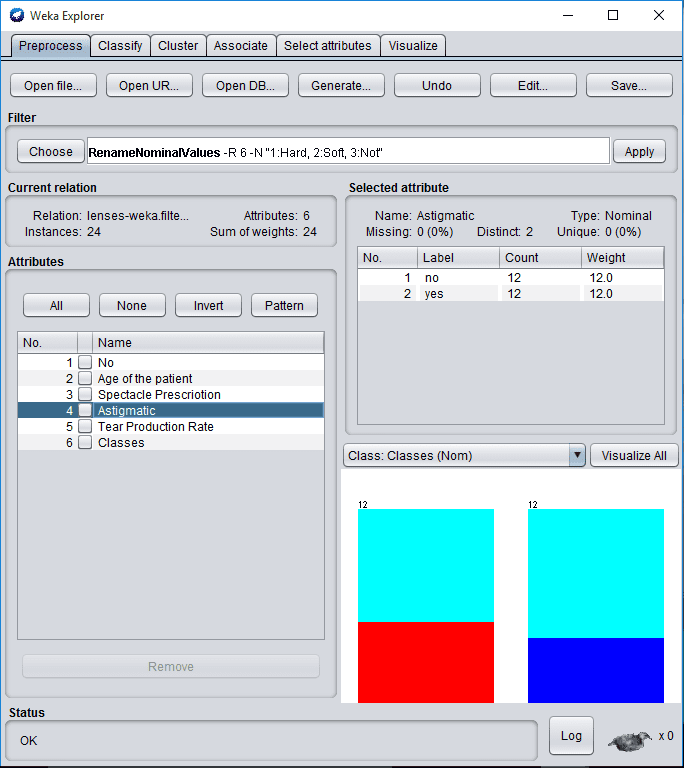Image resolution: width=684 pixels, height=768 pixels.
Task: Click the Open file... button
Action: click(53, 86)
